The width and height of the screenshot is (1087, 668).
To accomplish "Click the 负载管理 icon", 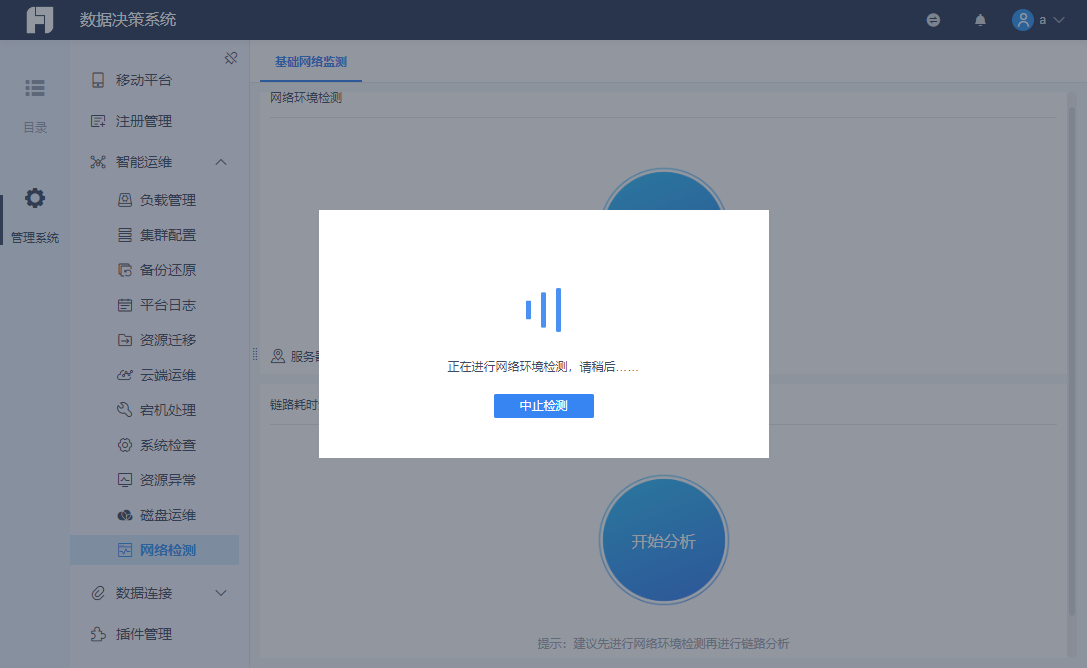I will click(x=125, y=200).
